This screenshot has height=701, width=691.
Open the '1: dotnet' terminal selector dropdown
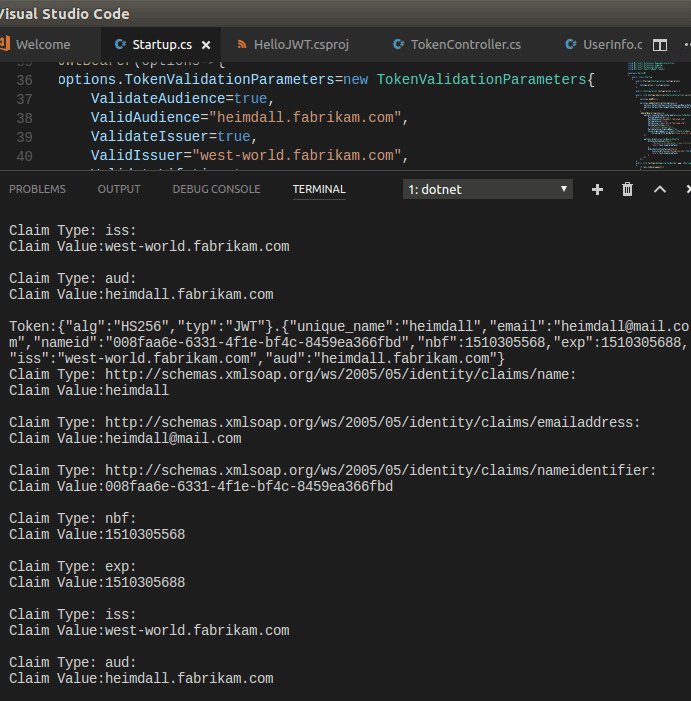click(x=487, y=189)
